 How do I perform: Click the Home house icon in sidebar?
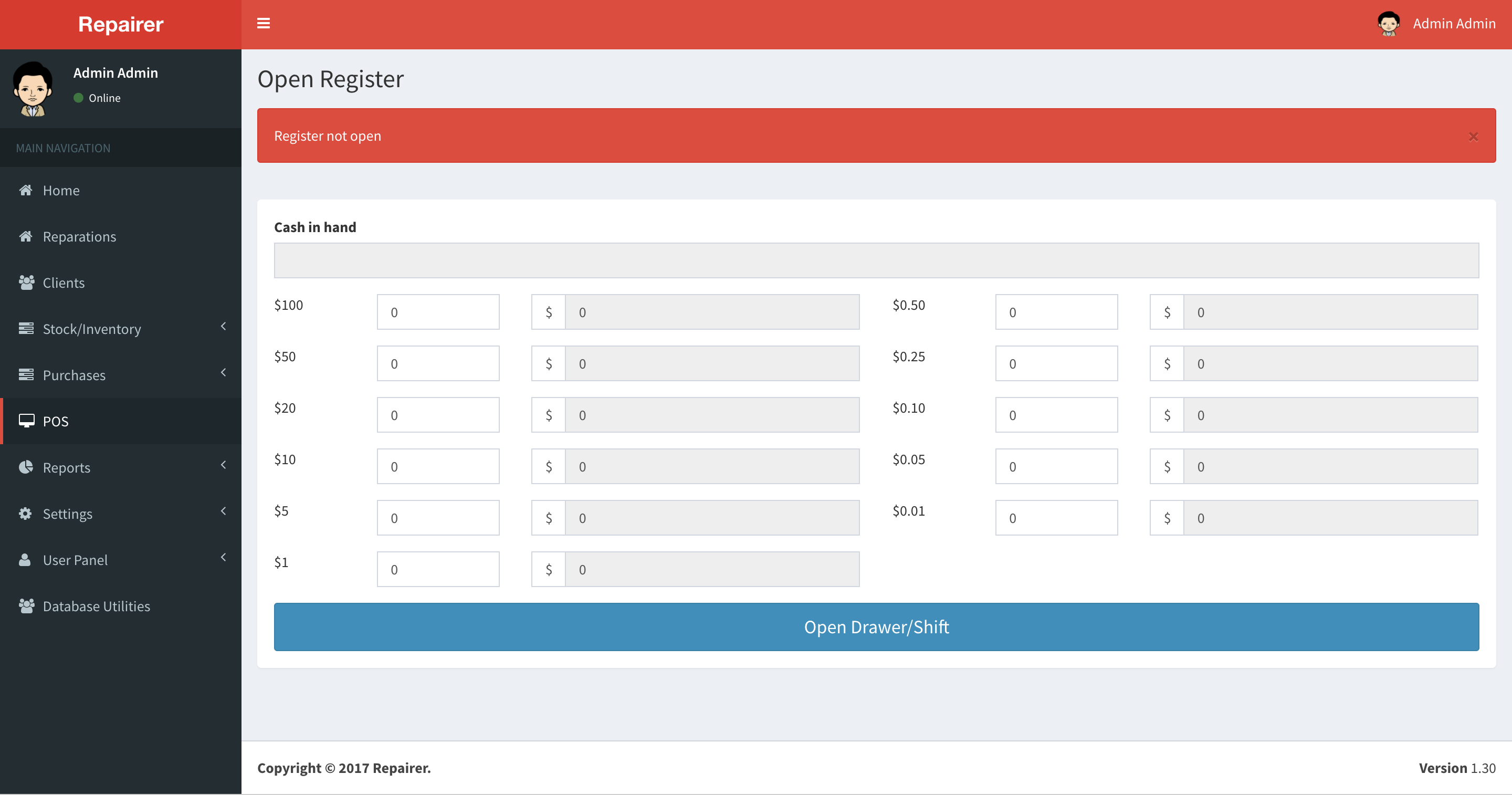click(x=25, y=190)
